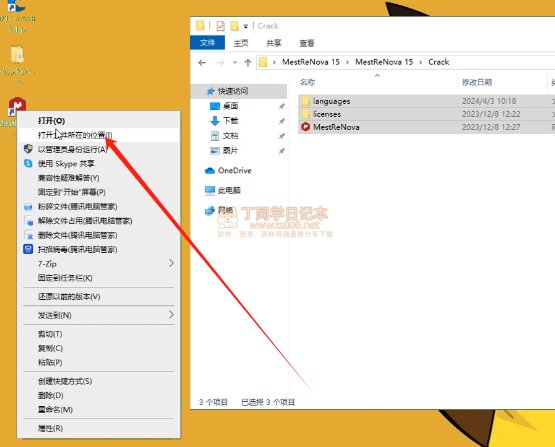
Task: Choose 兼容性疑难解答(Y) menu entry
Action: (99, 178)
